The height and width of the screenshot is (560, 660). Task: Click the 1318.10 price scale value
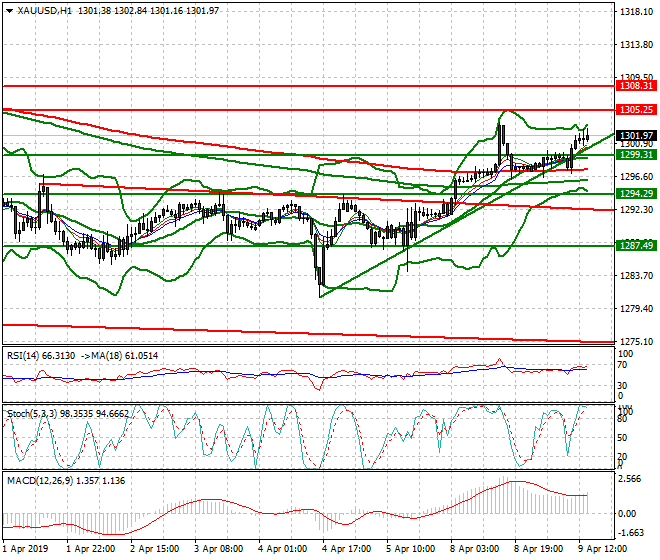point(637,12)
